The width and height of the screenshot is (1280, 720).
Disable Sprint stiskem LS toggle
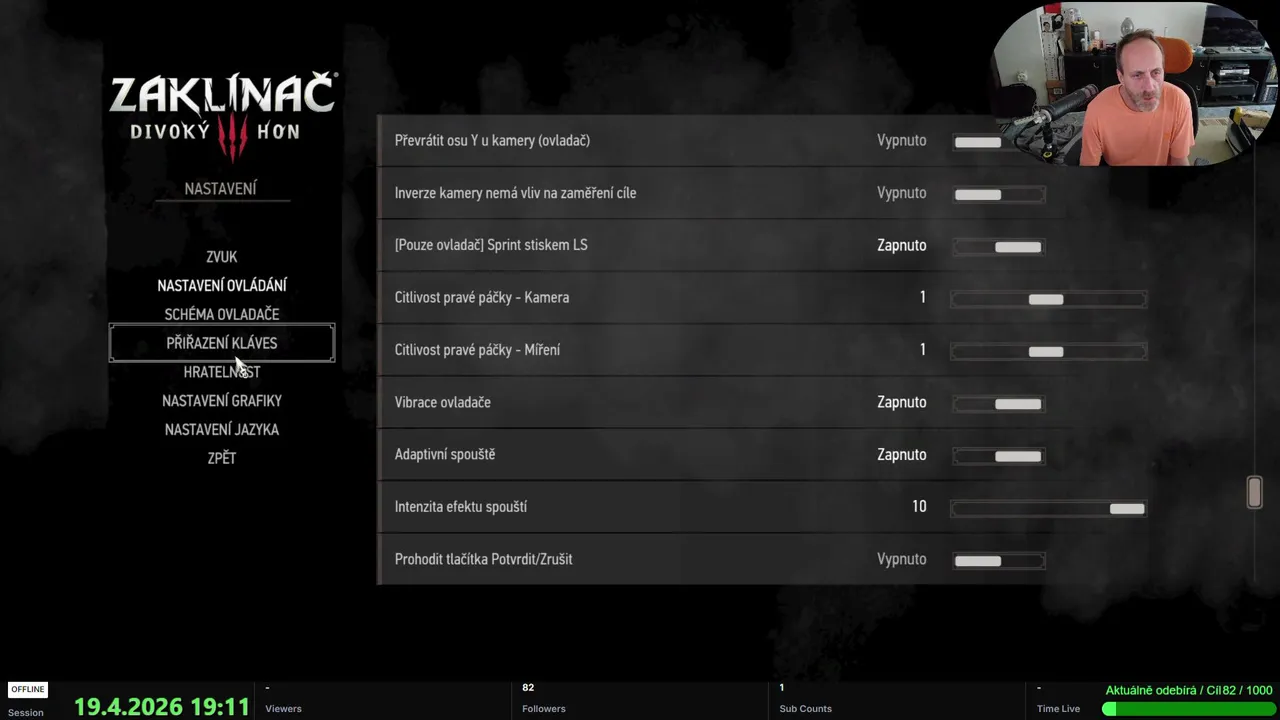point(999,246)
